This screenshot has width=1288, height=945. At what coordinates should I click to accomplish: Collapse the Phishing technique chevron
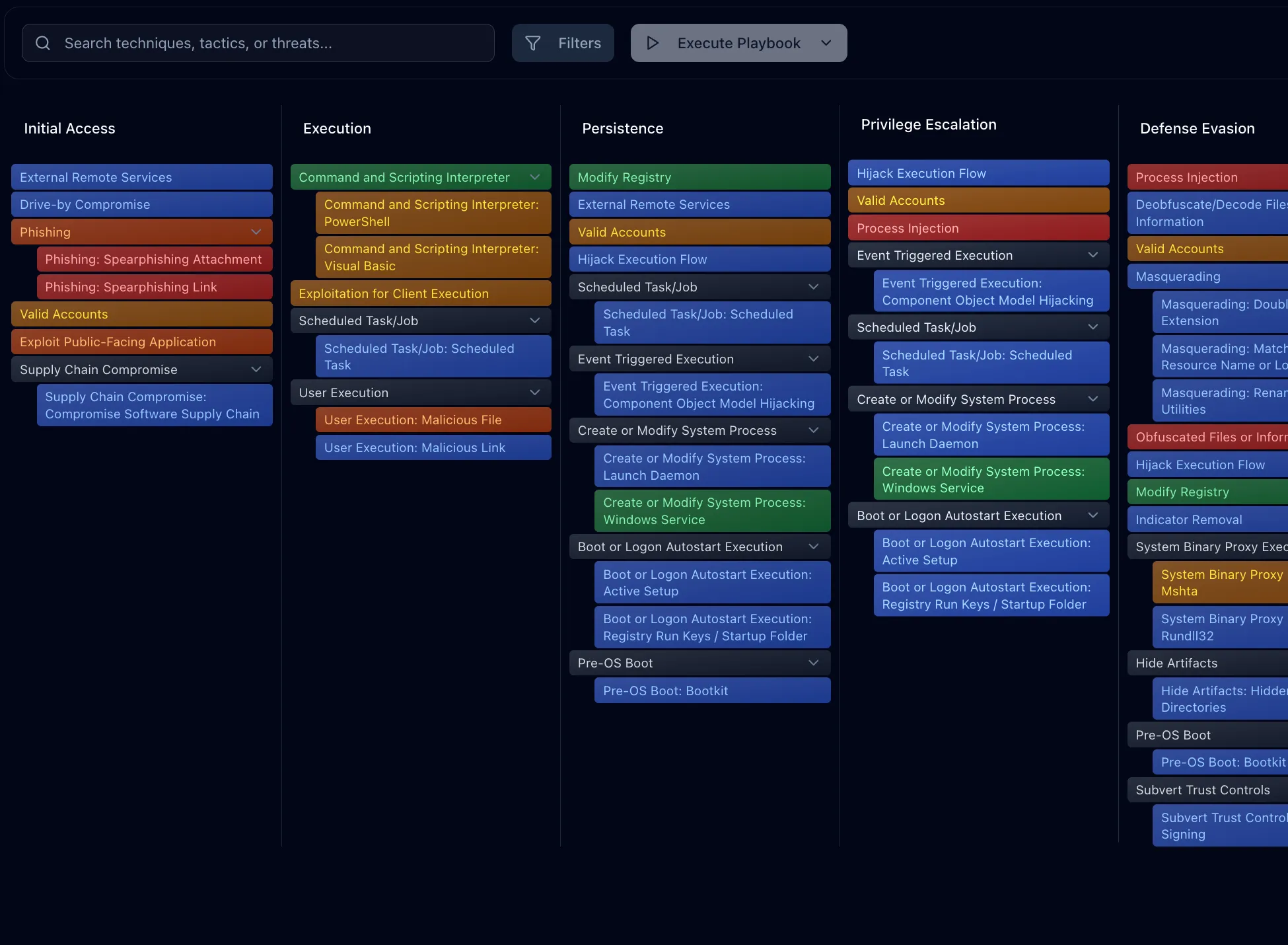tap(256, 232)
